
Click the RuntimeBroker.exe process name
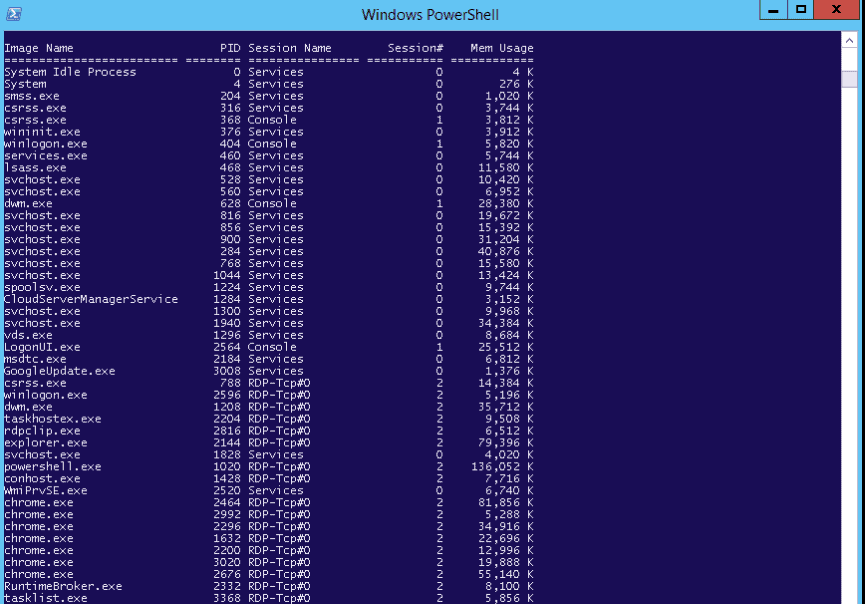63,586
